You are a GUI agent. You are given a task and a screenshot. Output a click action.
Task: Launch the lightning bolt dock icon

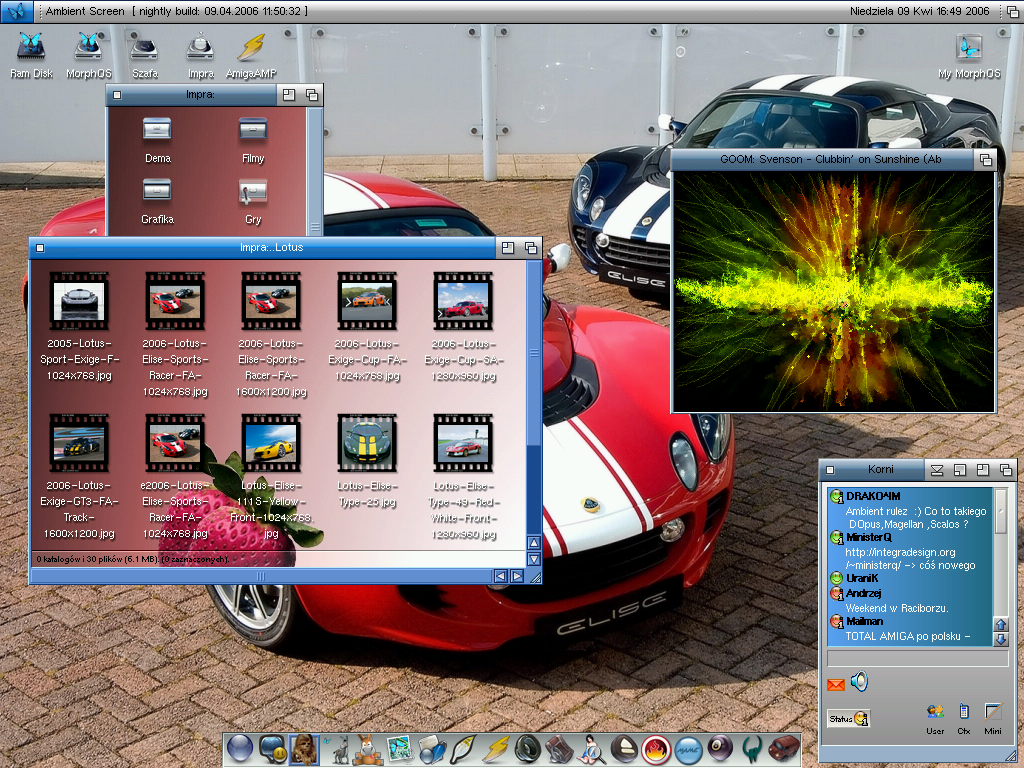(x=496, y=749)
